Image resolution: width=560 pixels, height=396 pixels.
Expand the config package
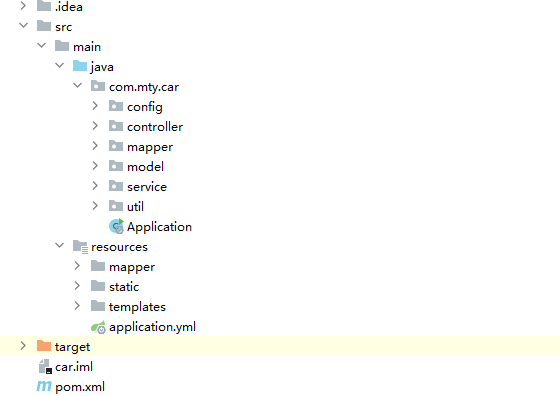point(95,106)
